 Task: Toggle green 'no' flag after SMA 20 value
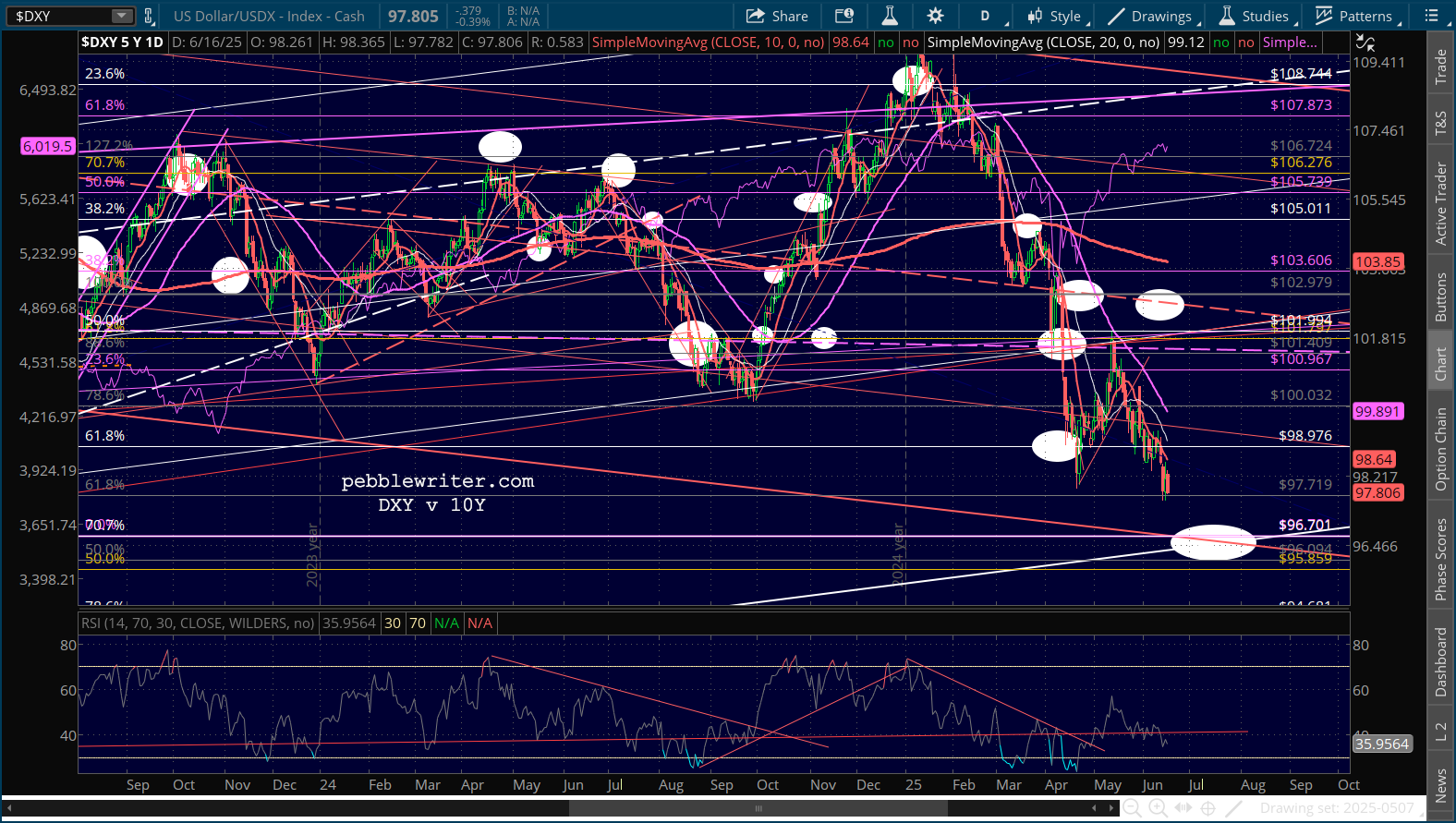click(x=1221, y=42)
